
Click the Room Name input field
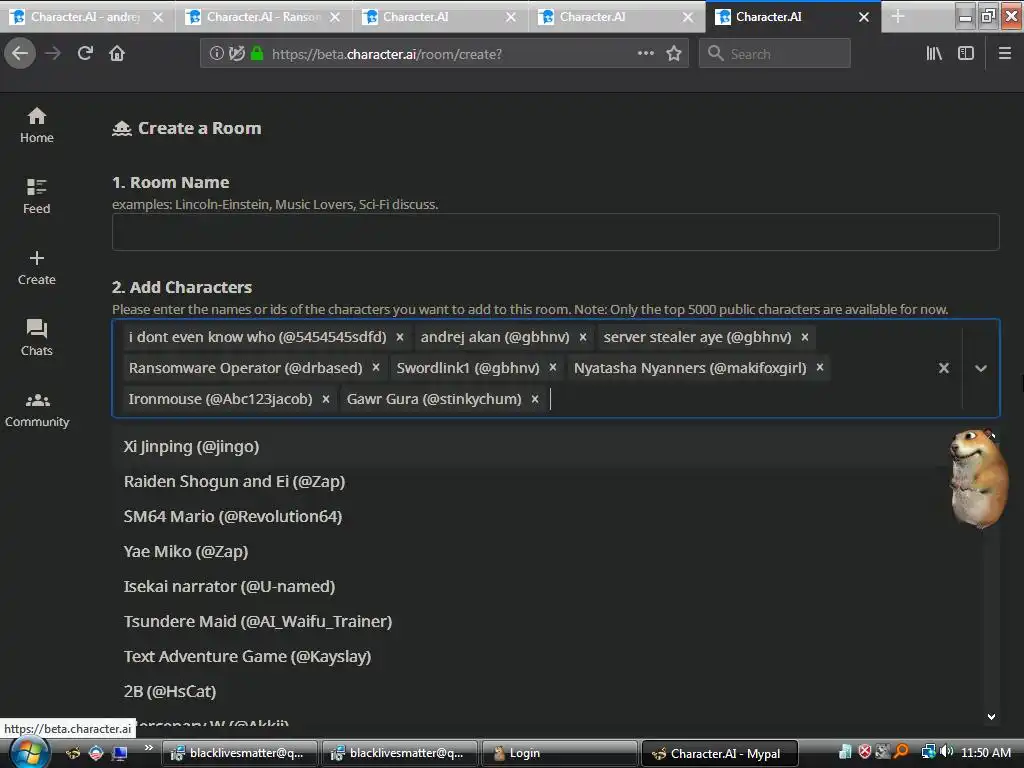click(556, 232)
